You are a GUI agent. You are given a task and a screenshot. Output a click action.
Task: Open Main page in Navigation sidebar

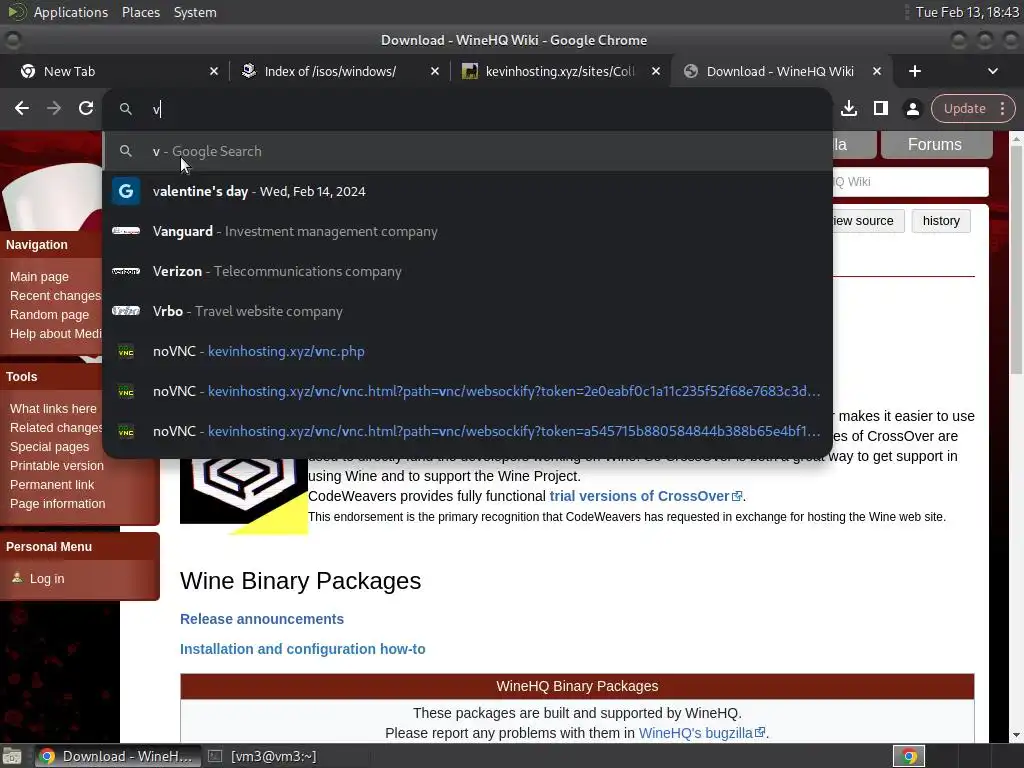39,277
